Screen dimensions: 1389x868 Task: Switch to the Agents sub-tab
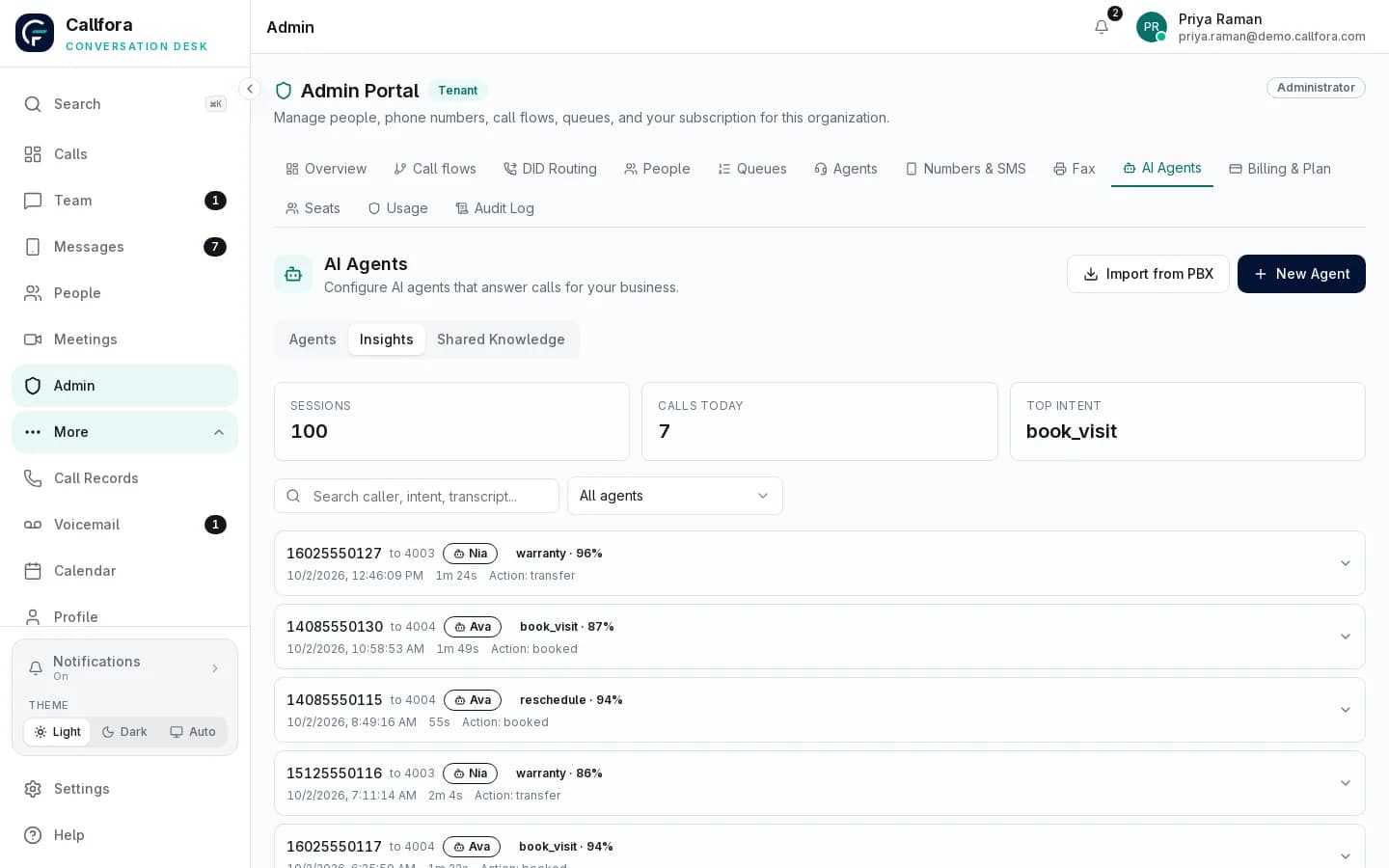[313, 339]
